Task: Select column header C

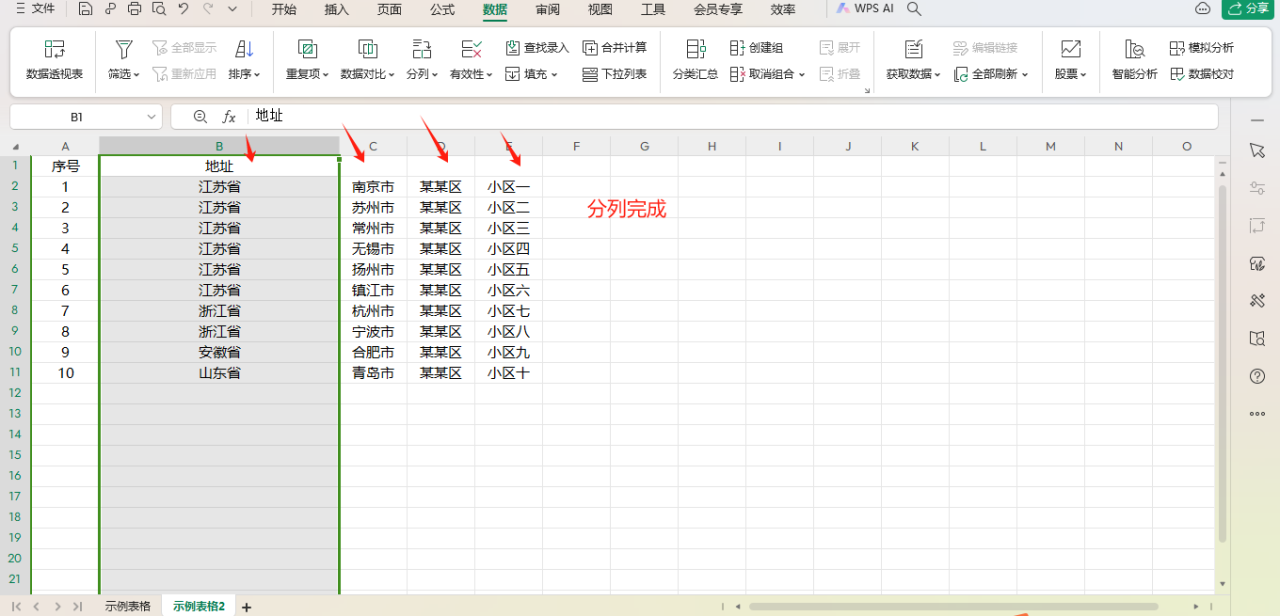Action: point(373,146)
